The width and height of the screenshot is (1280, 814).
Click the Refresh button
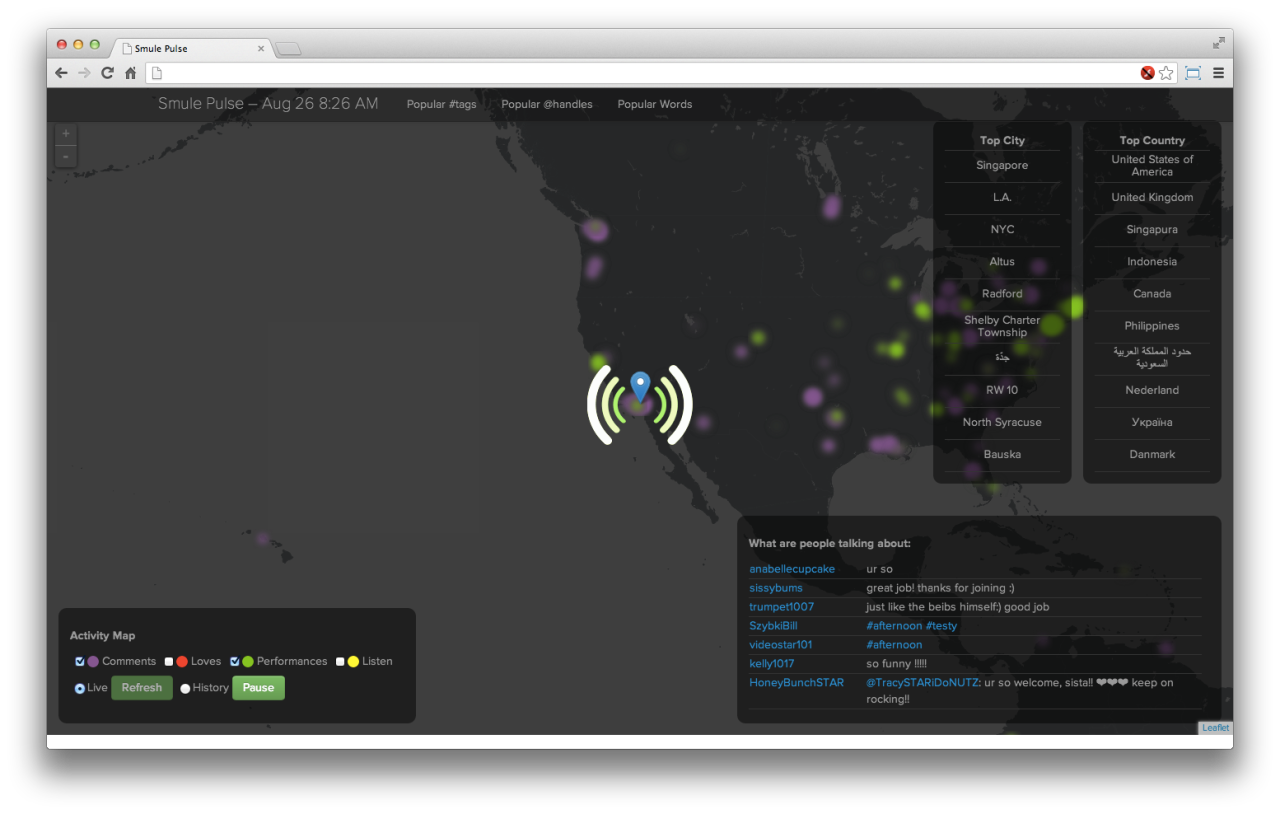tap(142, 688)
